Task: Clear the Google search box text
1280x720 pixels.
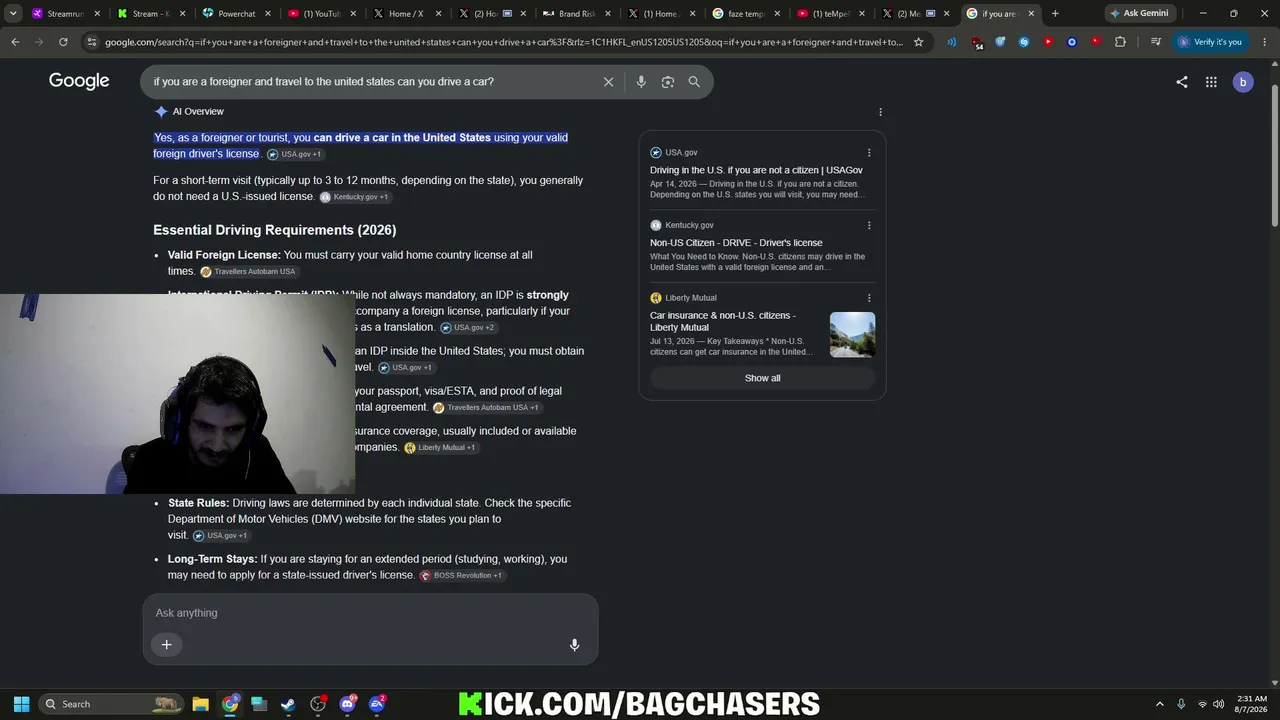Action: point(608,82)
